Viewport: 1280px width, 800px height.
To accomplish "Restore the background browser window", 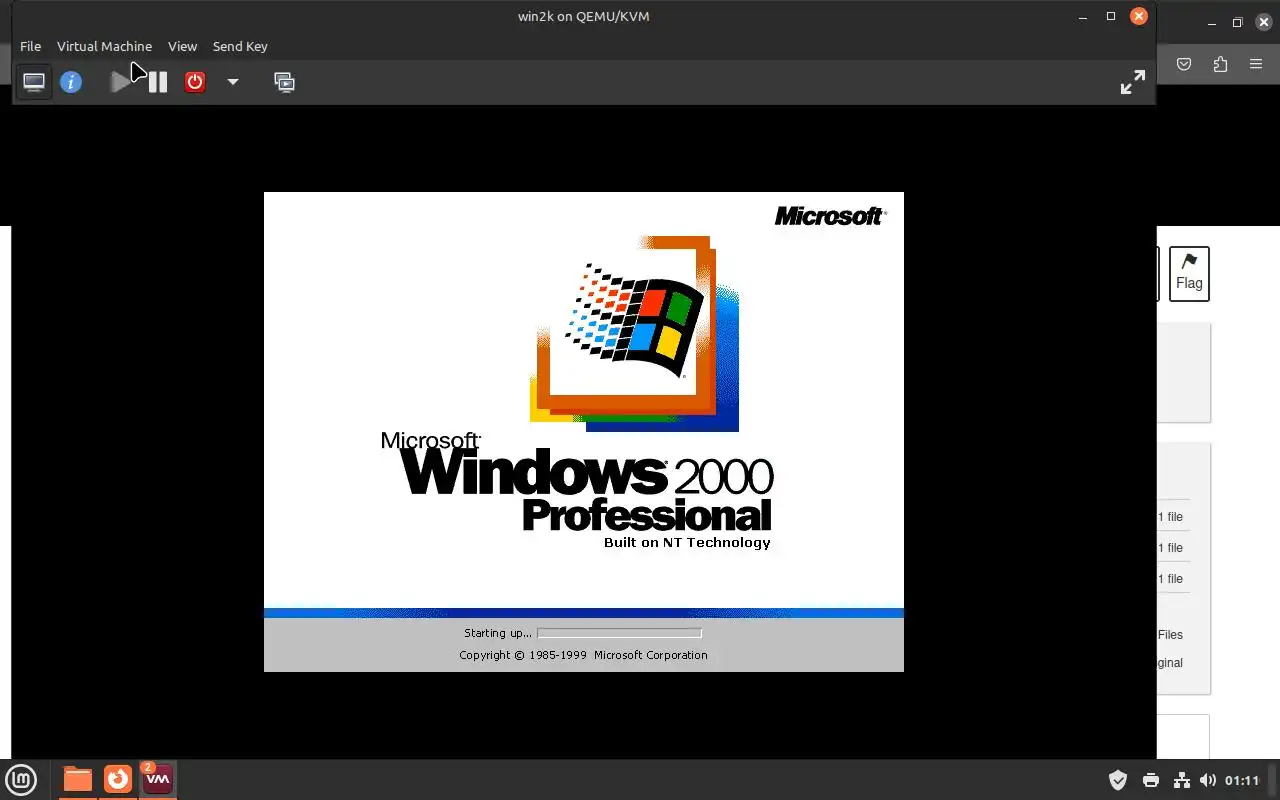I will click(1237, 22).
